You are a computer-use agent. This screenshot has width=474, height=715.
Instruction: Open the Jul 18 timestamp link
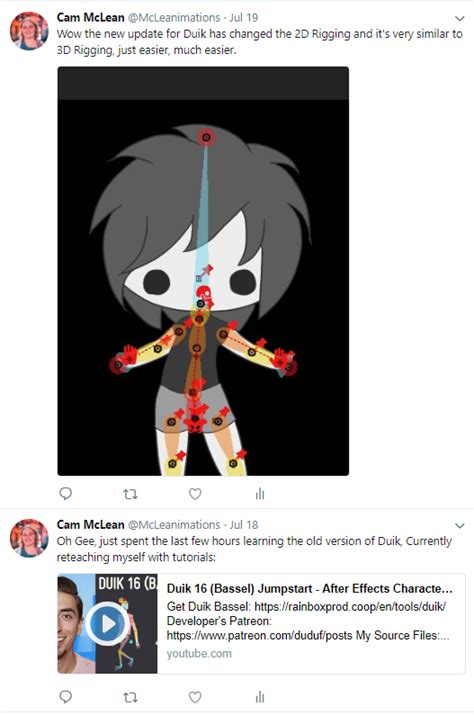tap(244, 525)
